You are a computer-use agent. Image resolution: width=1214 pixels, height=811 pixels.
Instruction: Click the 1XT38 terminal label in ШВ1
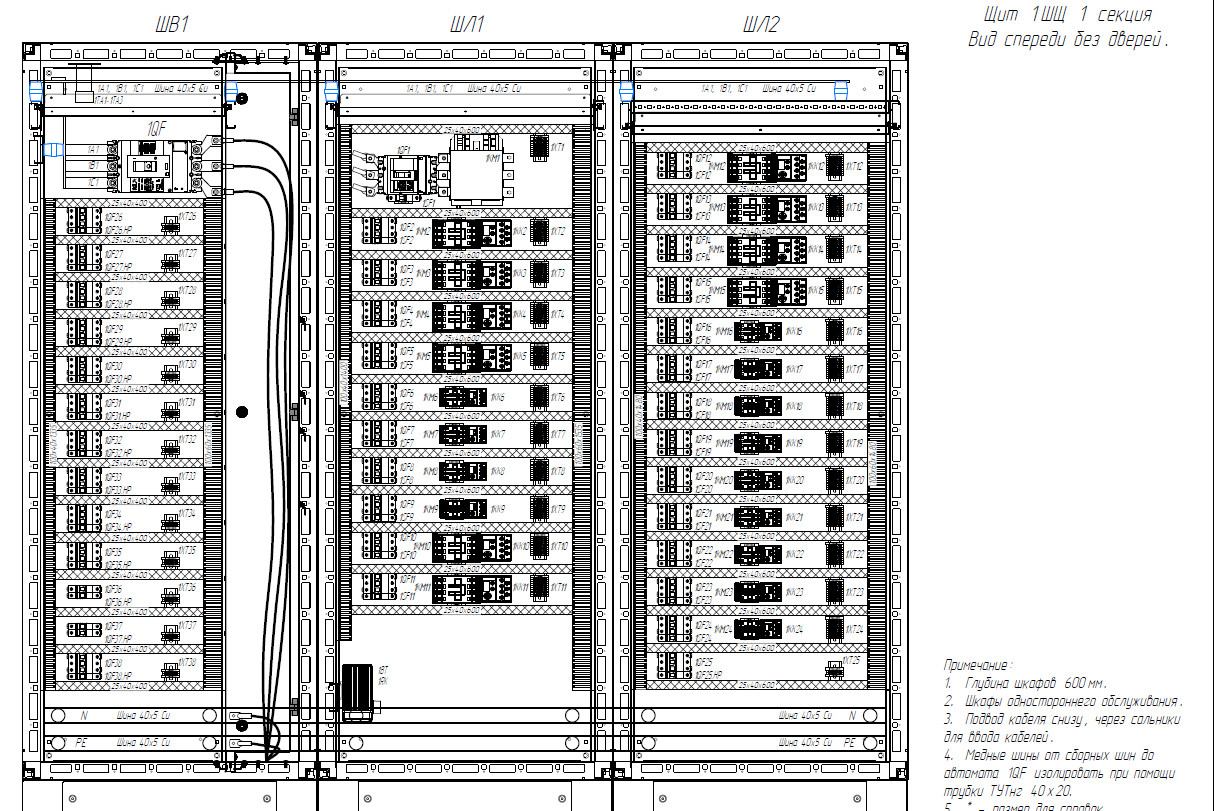tap(187, 663)
